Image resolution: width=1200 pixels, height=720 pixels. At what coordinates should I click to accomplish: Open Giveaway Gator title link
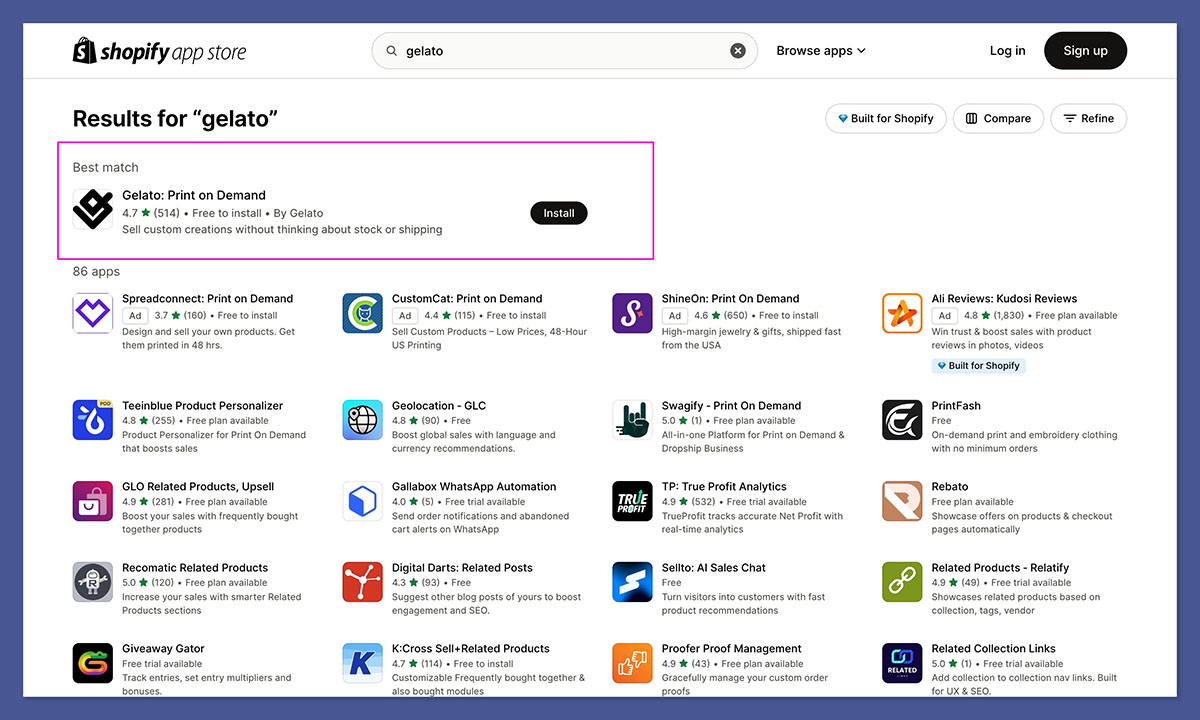(x=163, y=648)
